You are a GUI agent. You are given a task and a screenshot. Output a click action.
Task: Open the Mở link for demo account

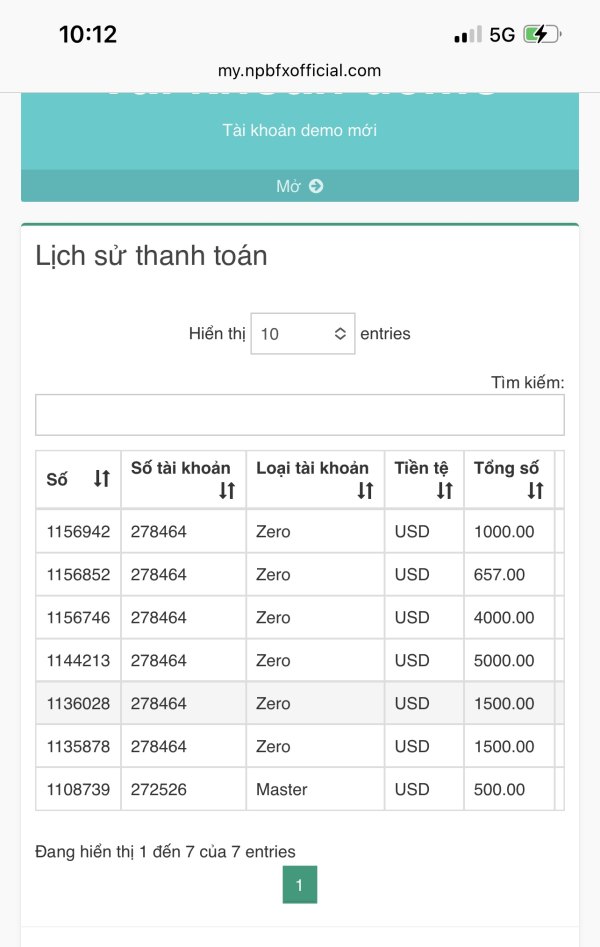pyautogui.click(x=289, y=186)
